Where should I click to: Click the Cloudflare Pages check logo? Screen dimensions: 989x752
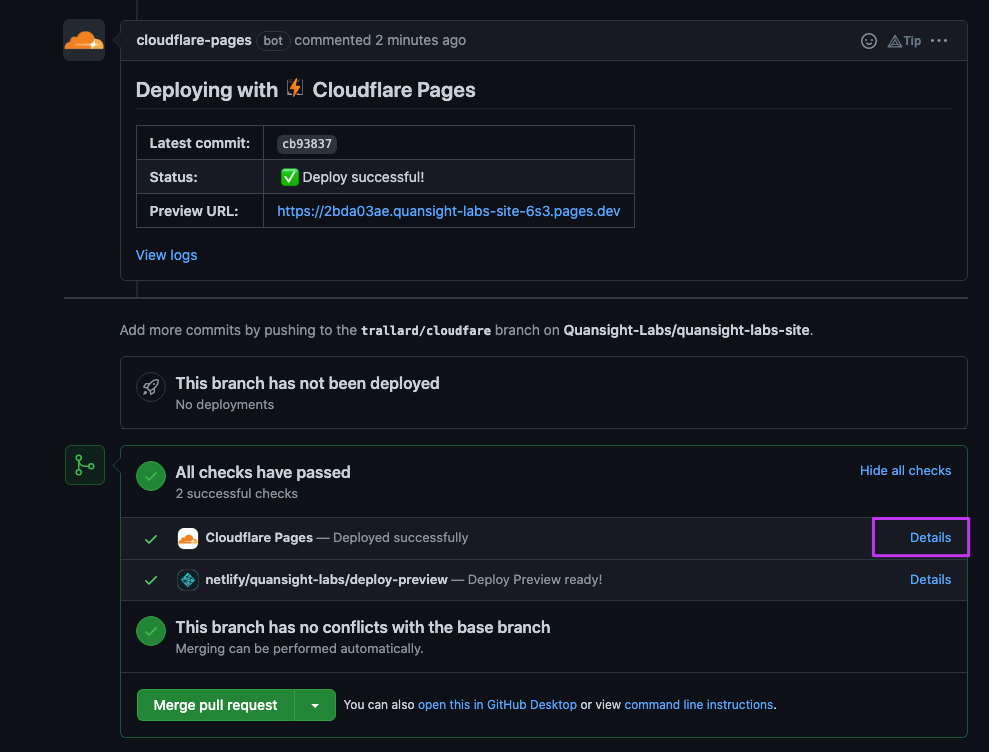pyautogui.click(x=188, y=538)
